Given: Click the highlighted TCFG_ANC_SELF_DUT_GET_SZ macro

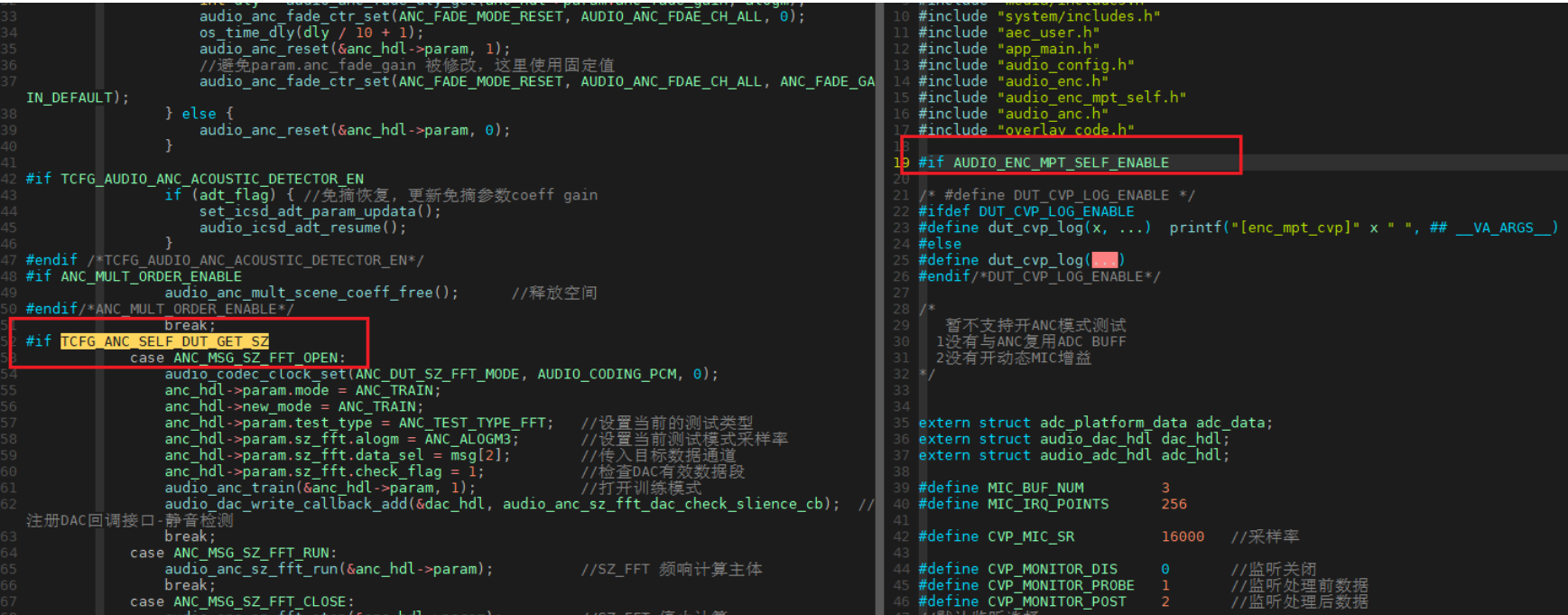Looking at the screenshot, I should [164, 341].
